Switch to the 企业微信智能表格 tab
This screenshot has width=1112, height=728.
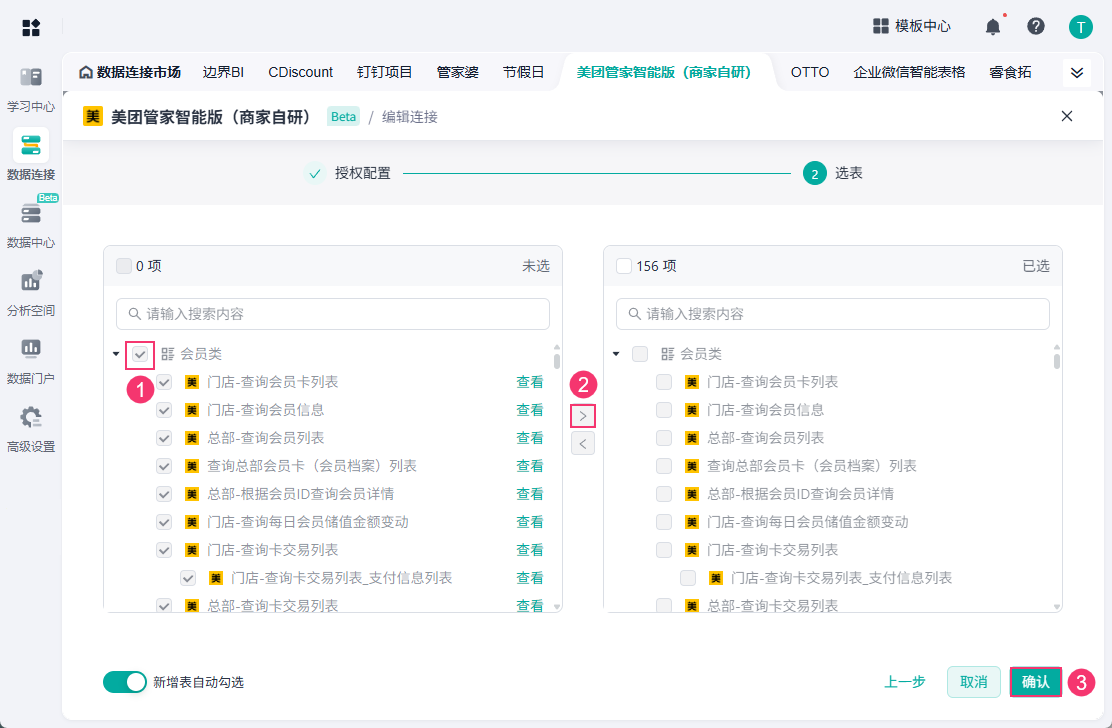tap(909, 72)
